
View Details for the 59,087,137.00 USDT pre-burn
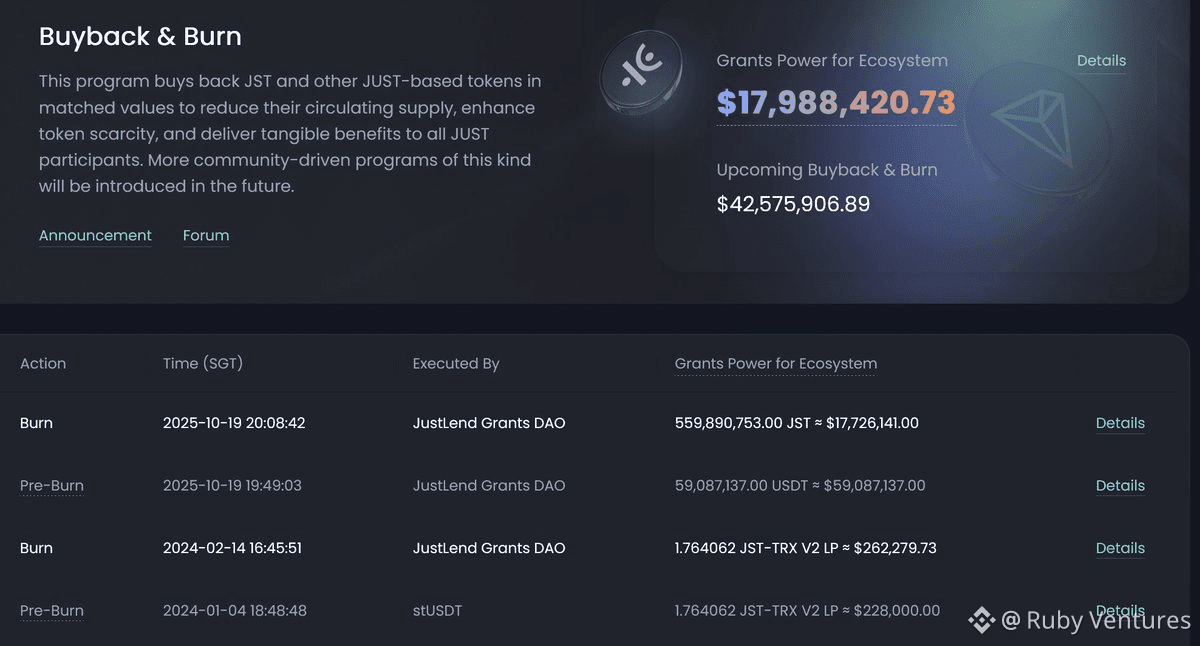point(1120,486)
